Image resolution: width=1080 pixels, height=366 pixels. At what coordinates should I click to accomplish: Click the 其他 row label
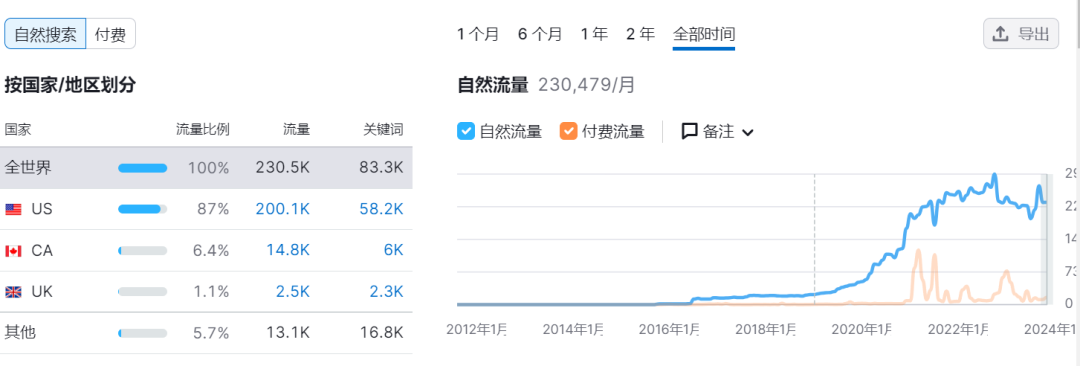pos(21,333)
